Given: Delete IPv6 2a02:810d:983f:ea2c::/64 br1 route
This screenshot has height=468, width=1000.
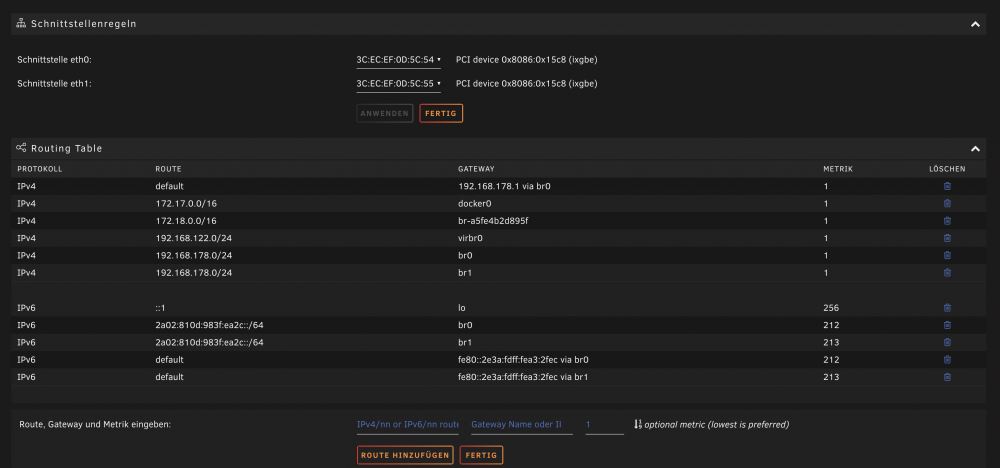Looking at the screenshot, I should point(947,342).
